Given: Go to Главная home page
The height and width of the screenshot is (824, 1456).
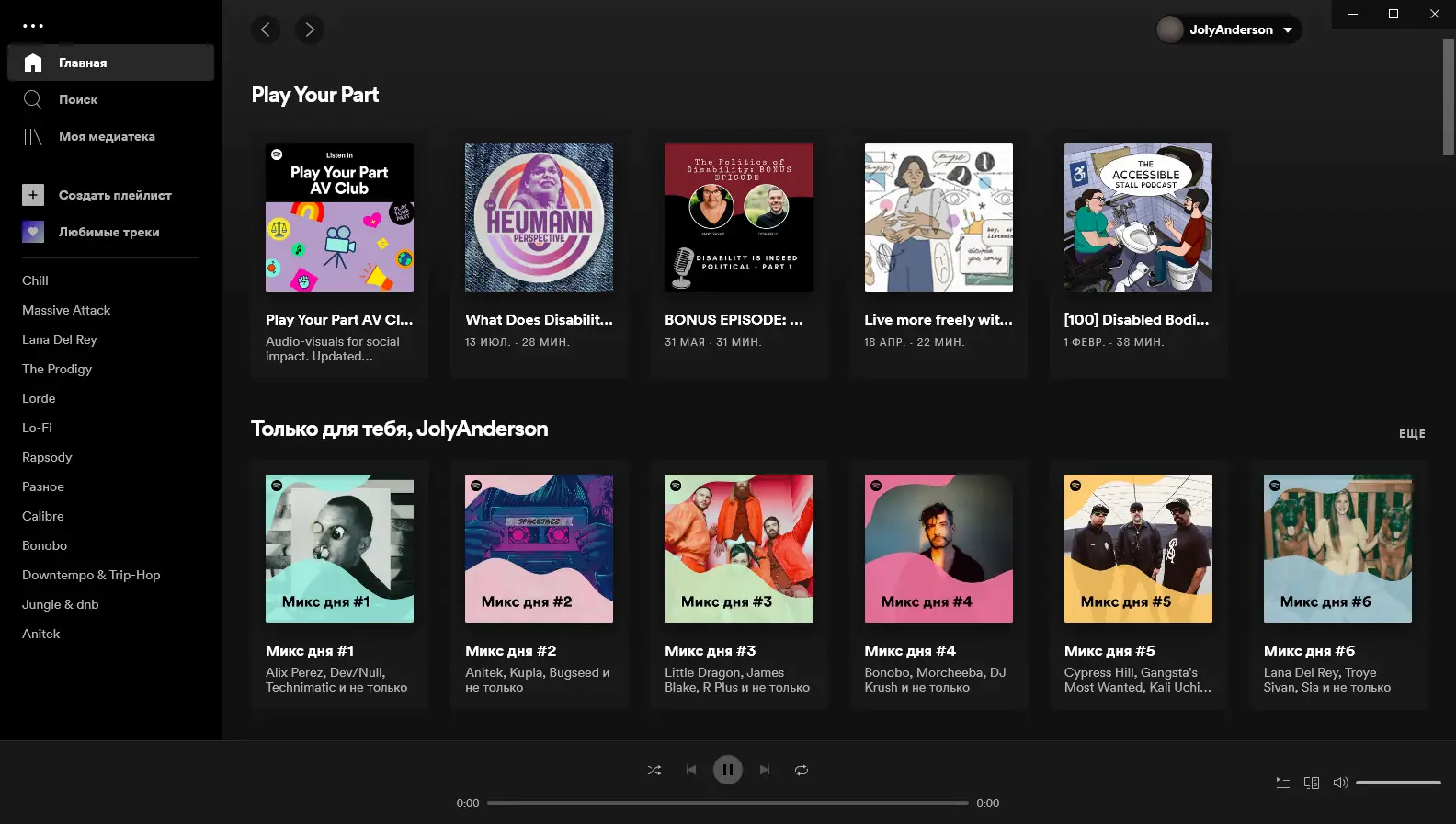Looking at the screenshot, I should tap(110, 63).
